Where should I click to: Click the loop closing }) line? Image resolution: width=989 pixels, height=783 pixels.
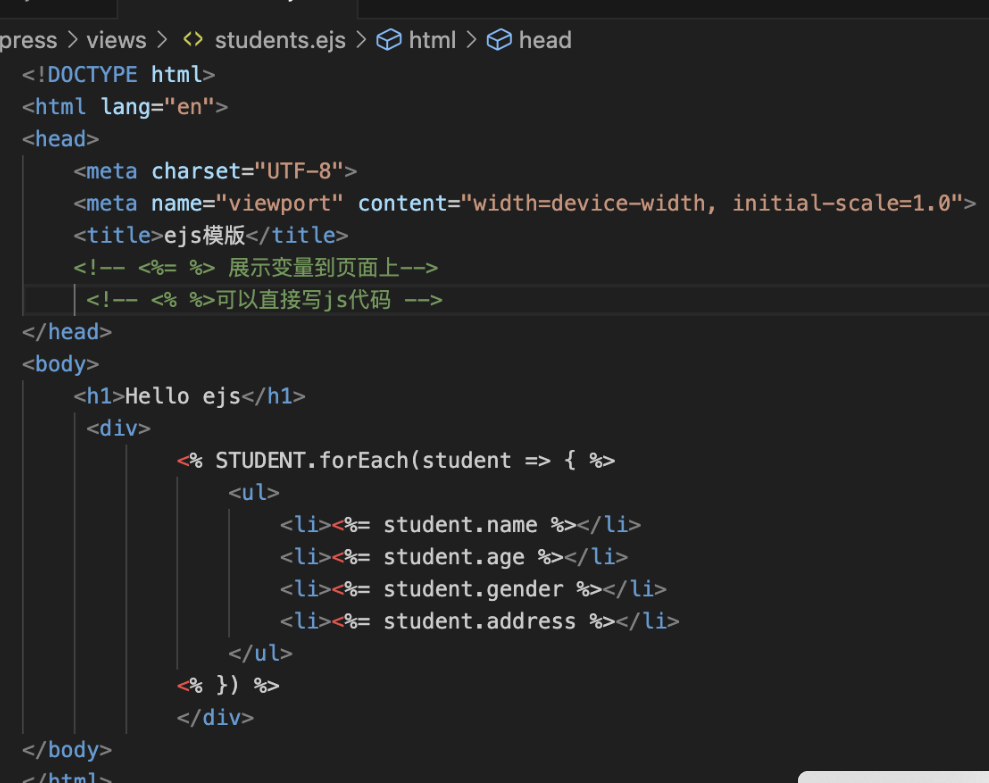228,686
